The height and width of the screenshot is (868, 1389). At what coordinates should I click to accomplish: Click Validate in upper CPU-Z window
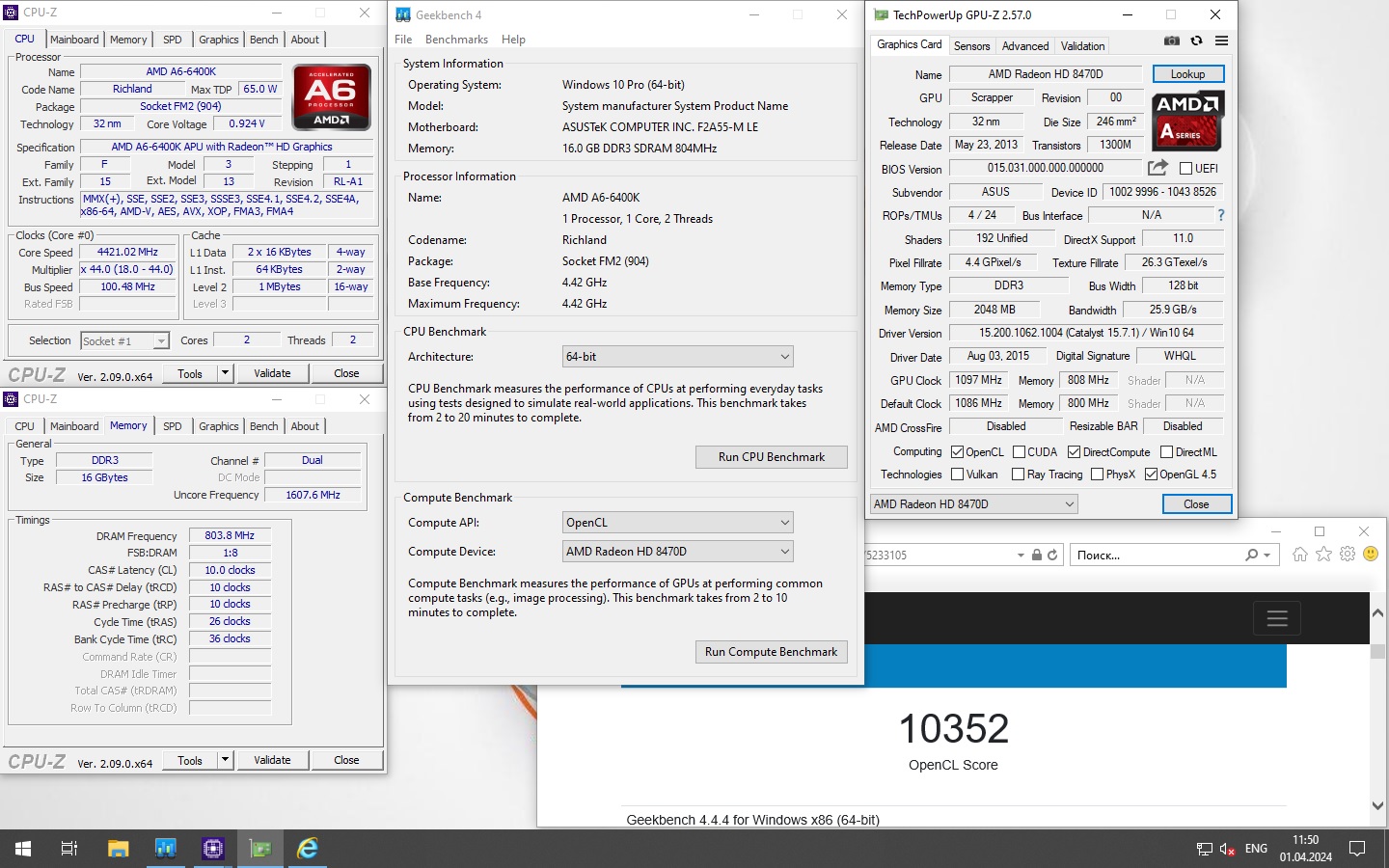[x=272, y=373]
